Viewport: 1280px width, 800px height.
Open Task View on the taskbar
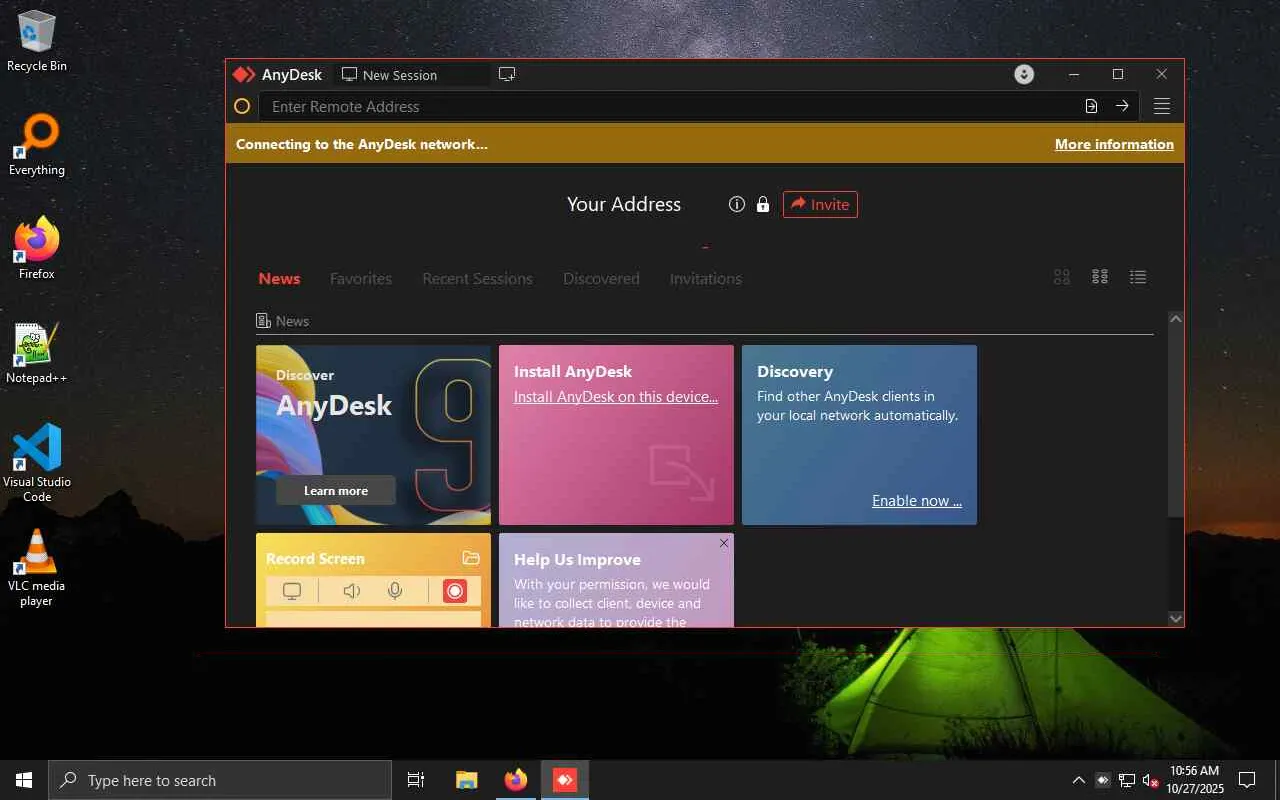(416, 780)
